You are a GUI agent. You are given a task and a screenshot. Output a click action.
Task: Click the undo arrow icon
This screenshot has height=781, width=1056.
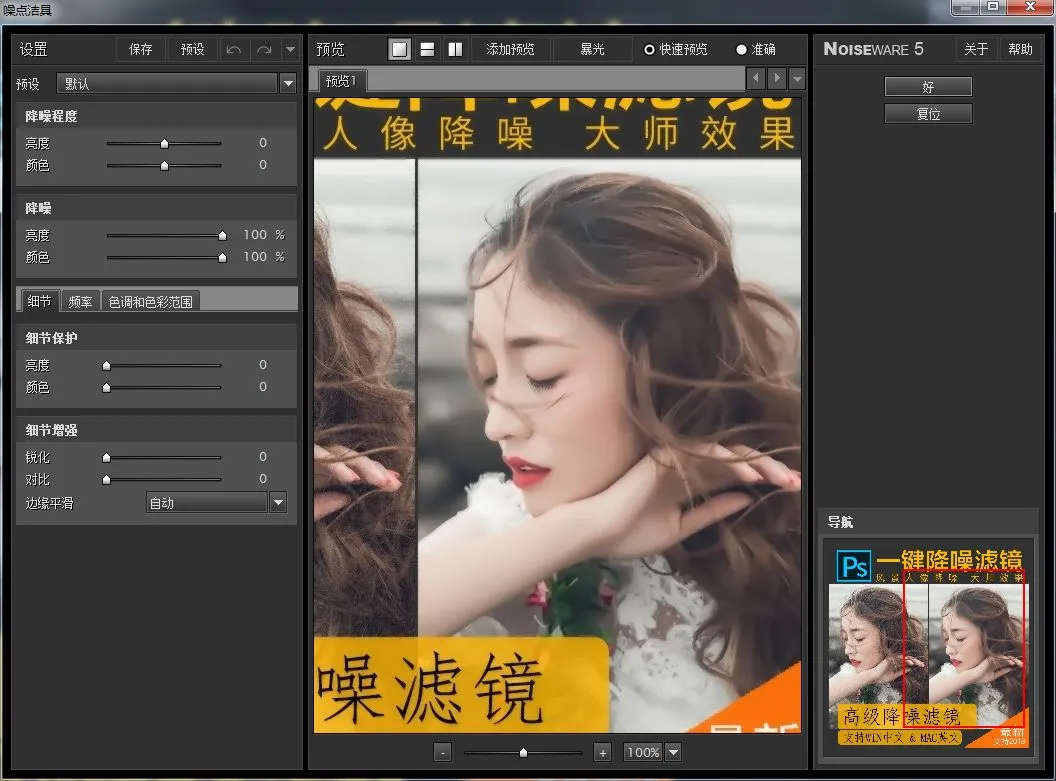(233, 49)
